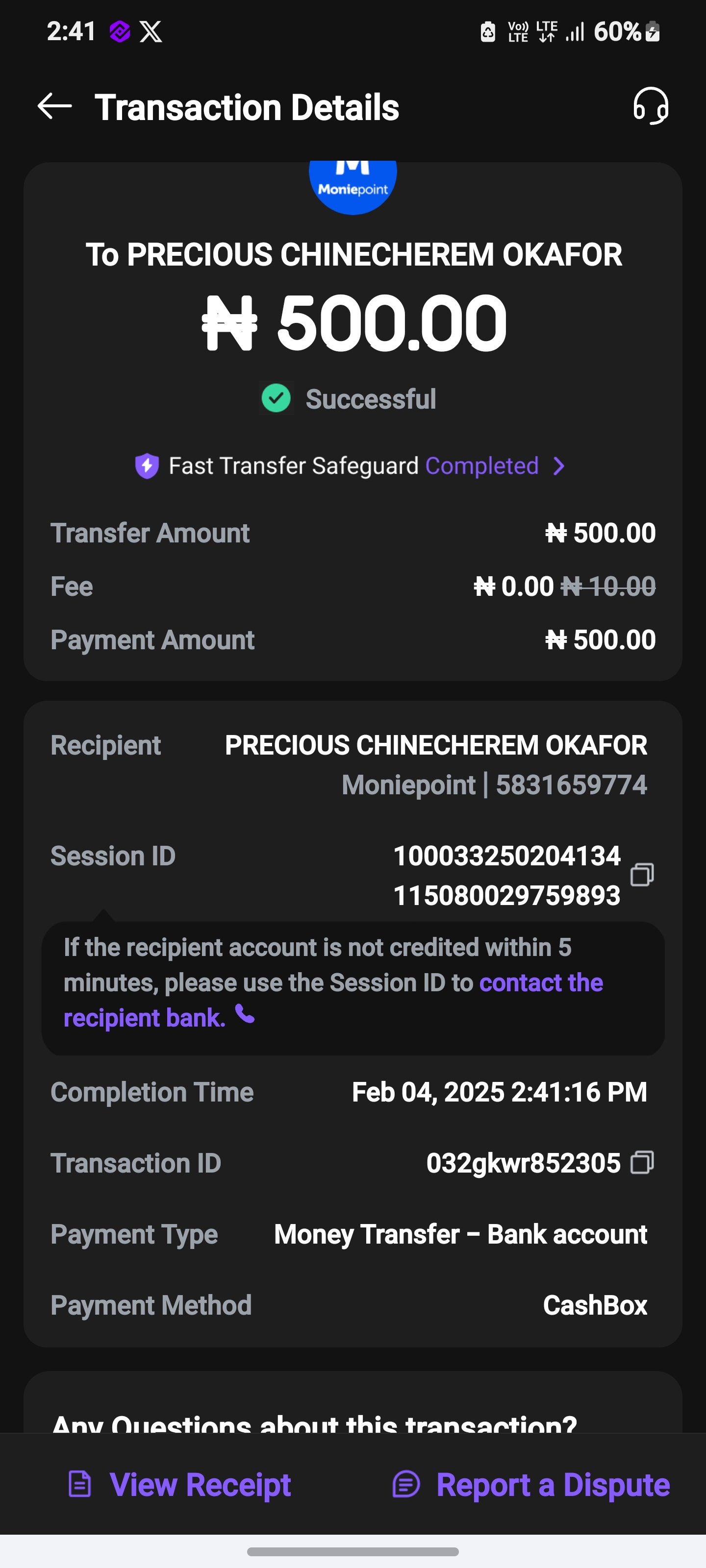Image resolution: width=706 pixels, height=1568 pixels.
Task: Open Fast Transfer Safeguard Completed details
Action: pyautogui.click(x=481, y=466)
